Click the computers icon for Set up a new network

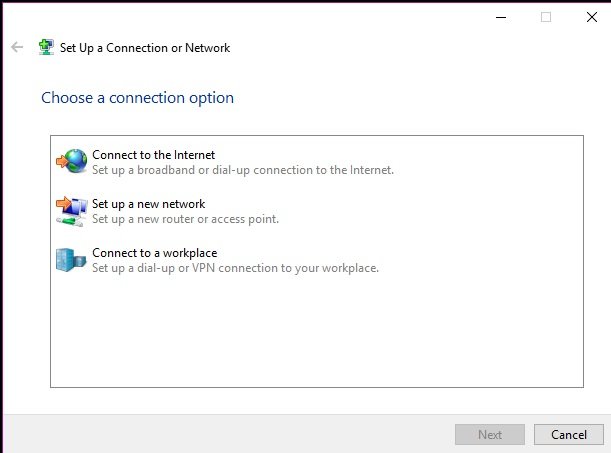tap(72, 211)
